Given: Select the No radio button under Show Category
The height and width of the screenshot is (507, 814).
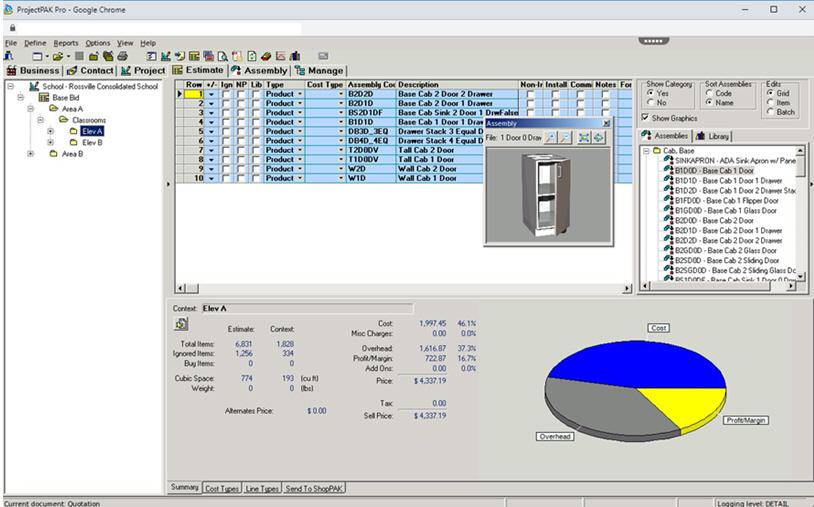Looking at the screenshot, I should coord(650,102).
